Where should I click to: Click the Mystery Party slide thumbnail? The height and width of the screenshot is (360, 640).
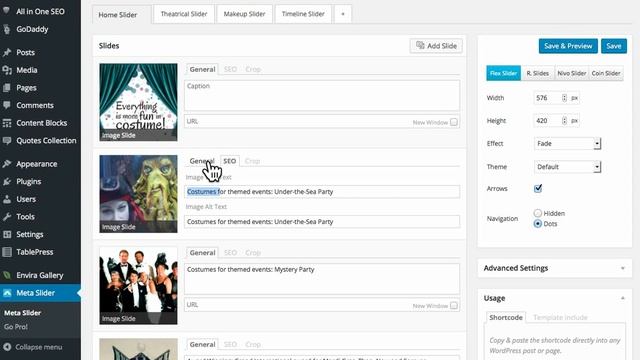(138, 285)
